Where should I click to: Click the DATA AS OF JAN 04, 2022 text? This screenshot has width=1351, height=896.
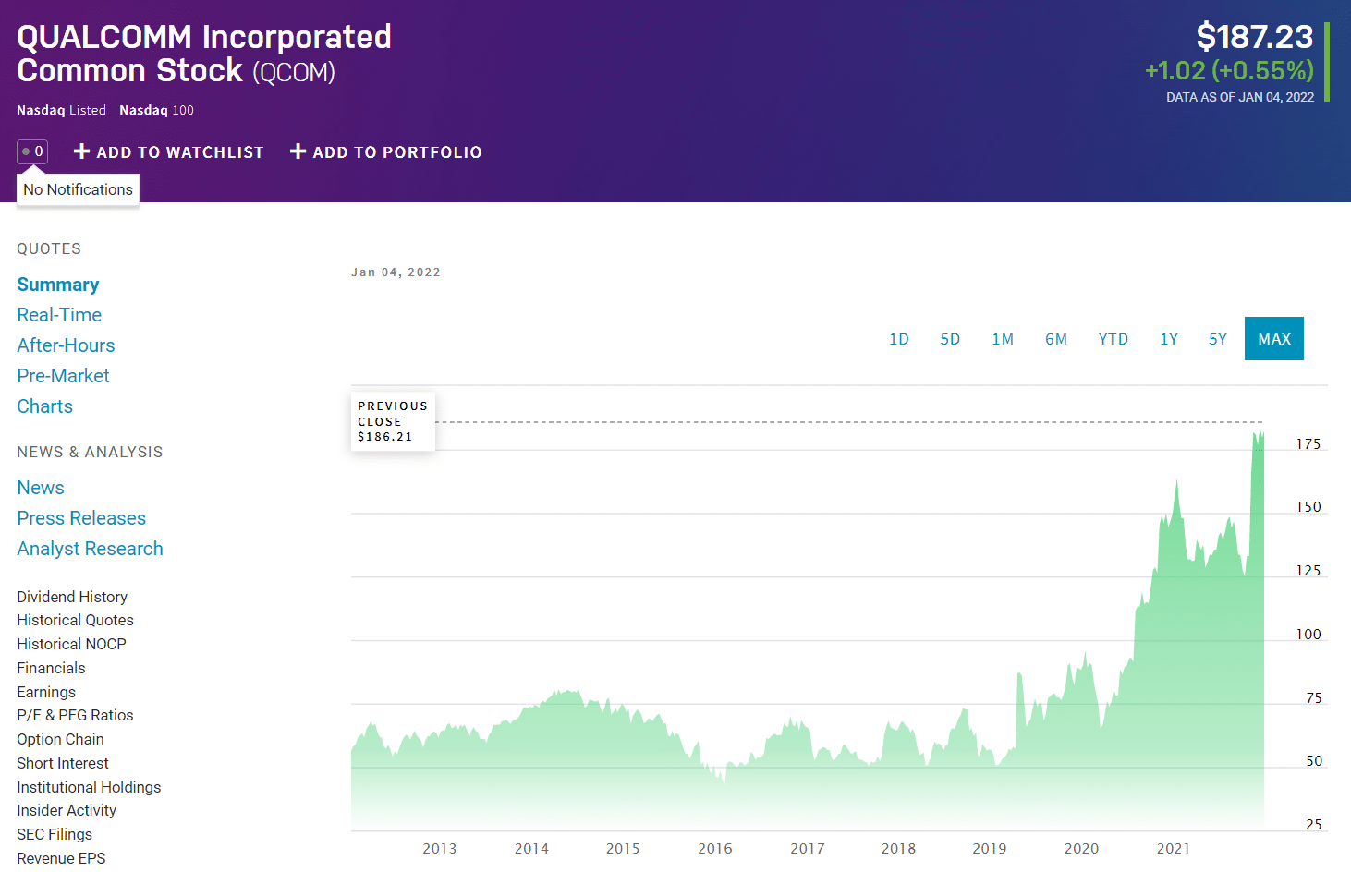point(1240,97)
